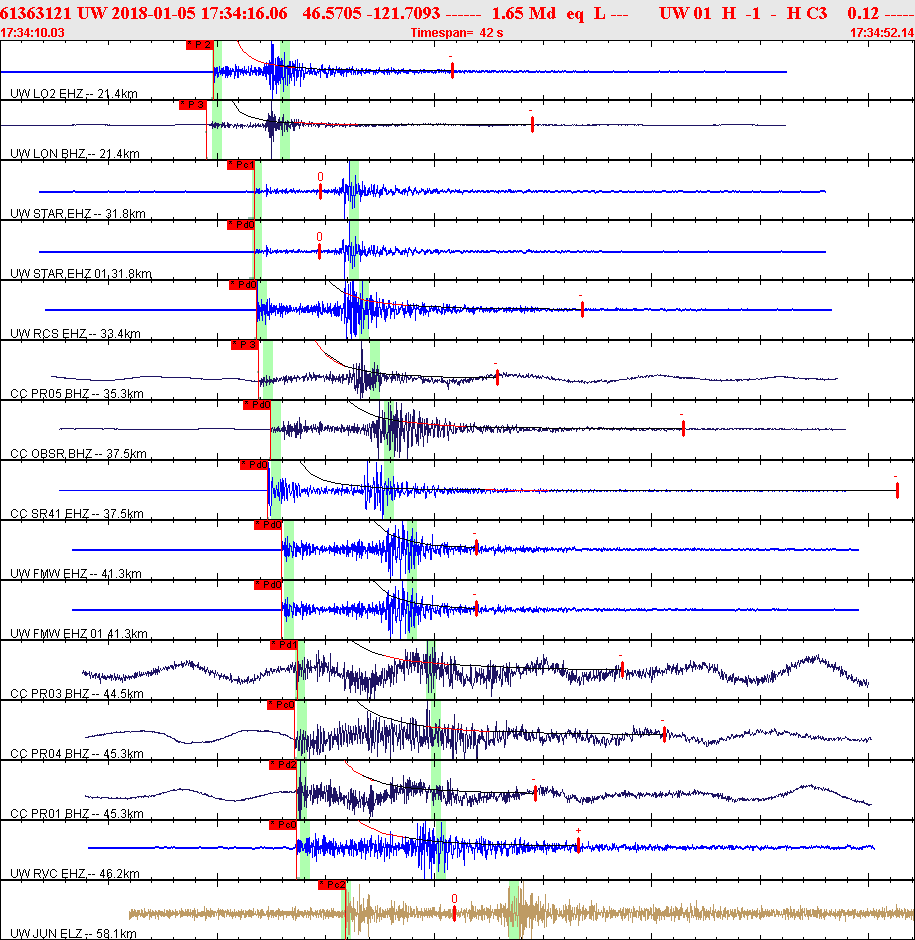Click the red coda marker on the RVC trace
The height and width of the screenshot is (940, 915).
tap(578, 845)
